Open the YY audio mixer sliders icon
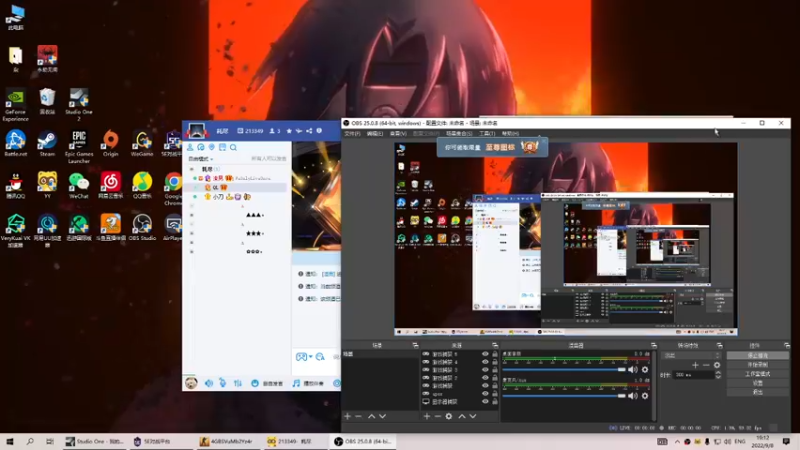The image size is (800, 450). [238, 383]
